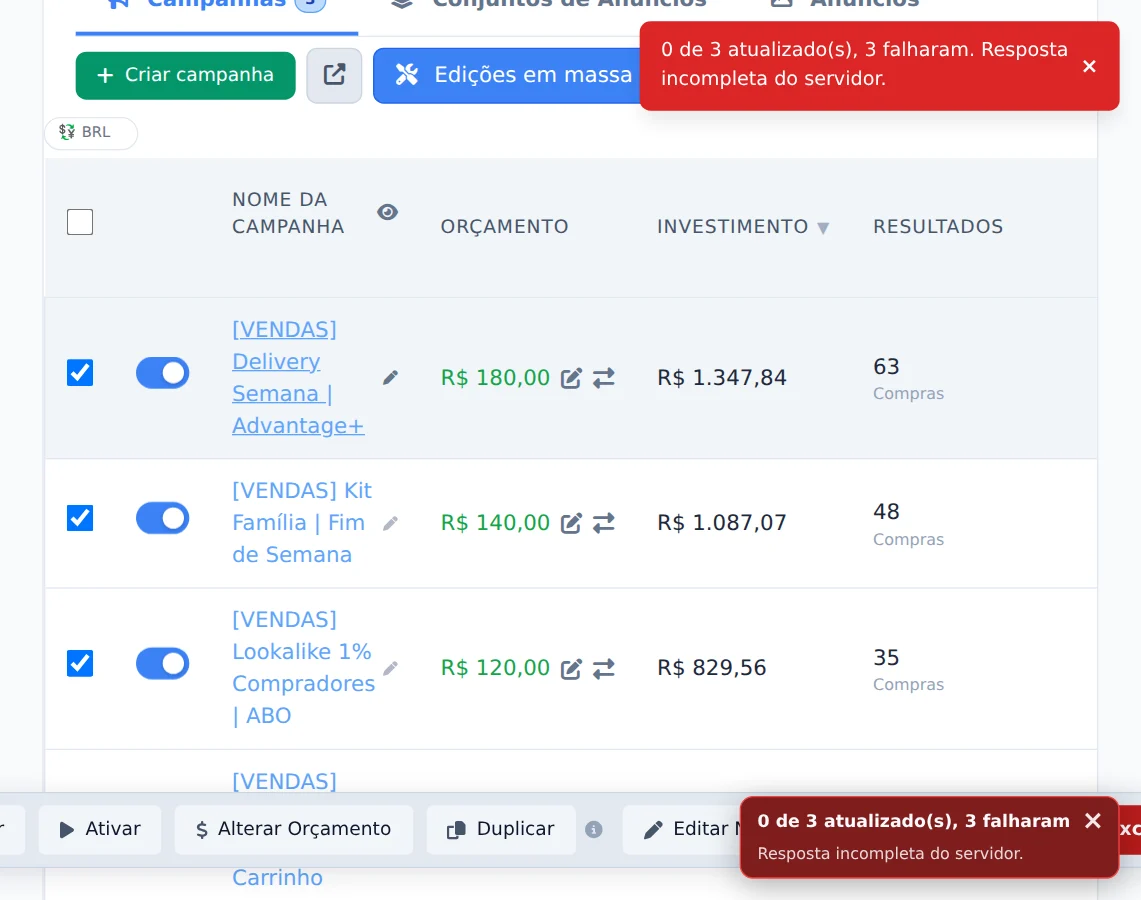
Task: Click the 63 Compras result cell
Action: (908, 378)
